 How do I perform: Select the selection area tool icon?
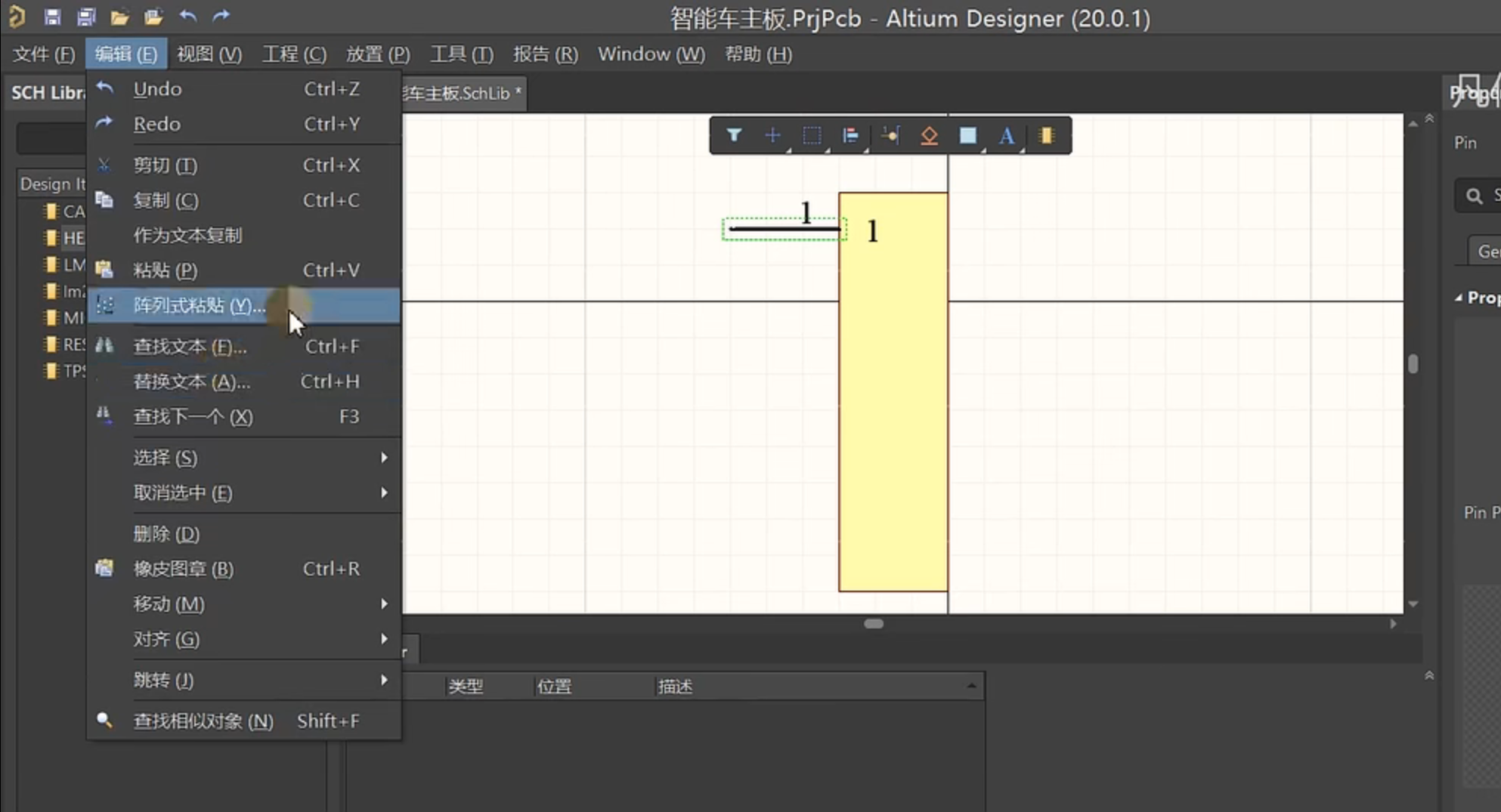812,136
